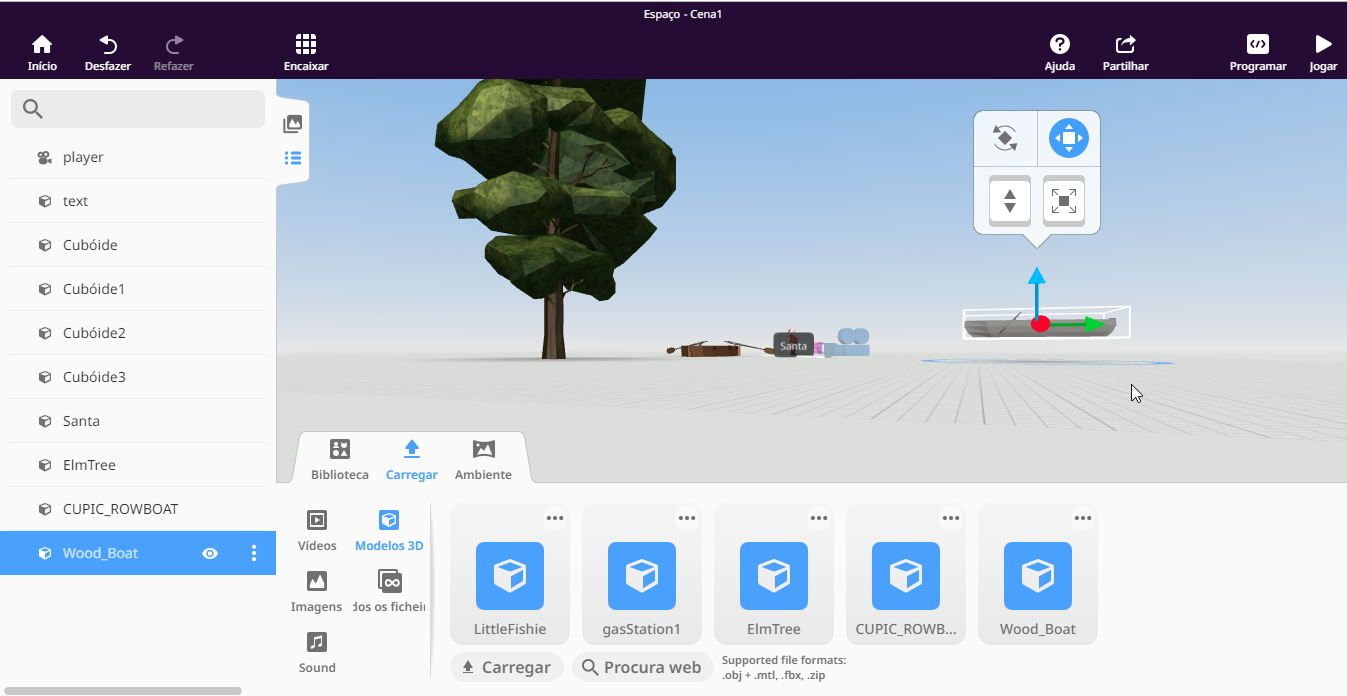Image resolution: width=1347 pixels, height=696 pixels.
Task: Open options menu on gasStation1 card
Action: coord(687,518)
